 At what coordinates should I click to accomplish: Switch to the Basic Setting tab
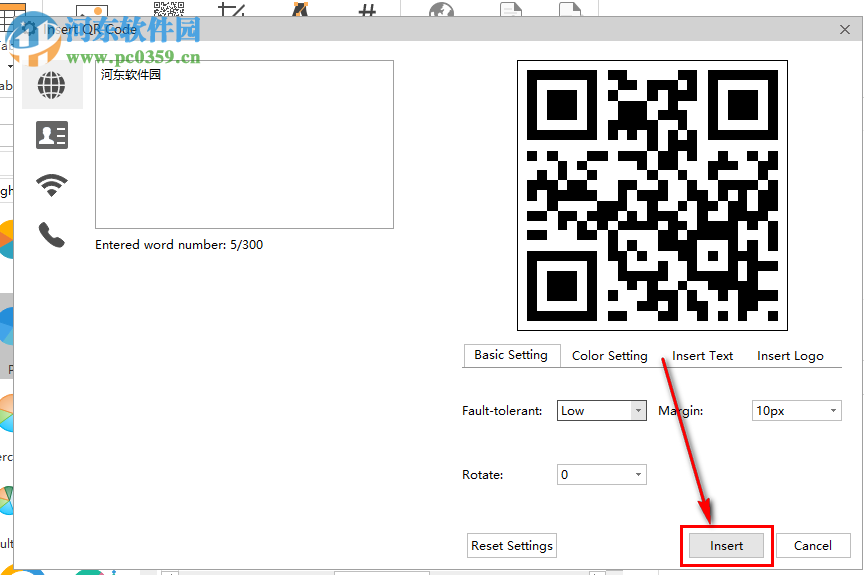pos(511,355)
